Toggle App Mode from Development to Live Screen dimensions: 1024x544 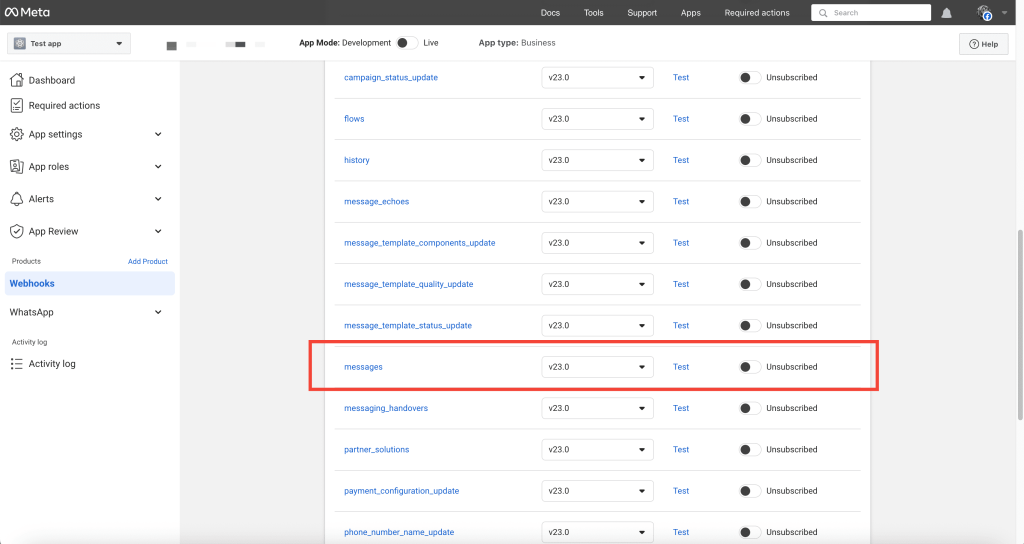pos(406,43)
